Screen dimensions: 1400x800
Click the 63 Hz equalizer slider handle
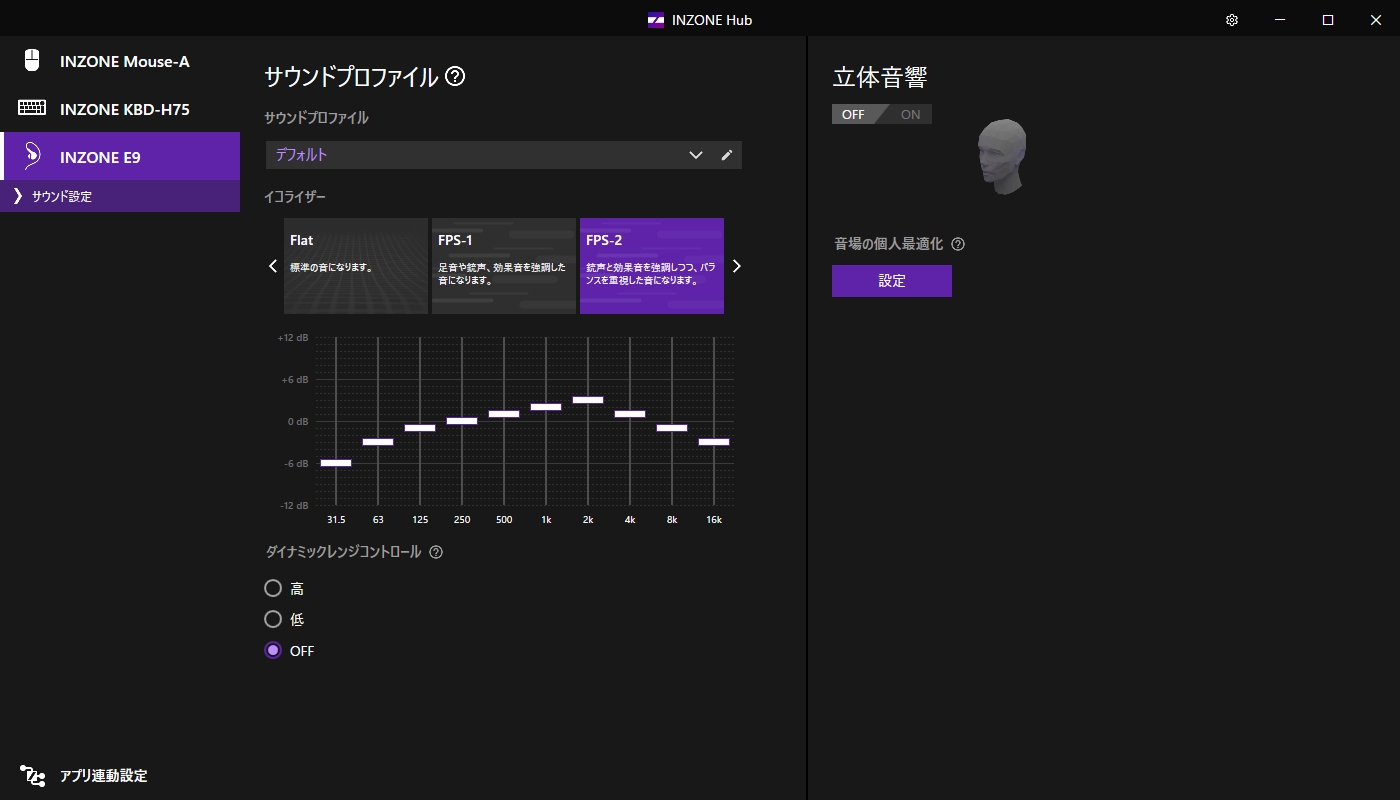[378, 442]
